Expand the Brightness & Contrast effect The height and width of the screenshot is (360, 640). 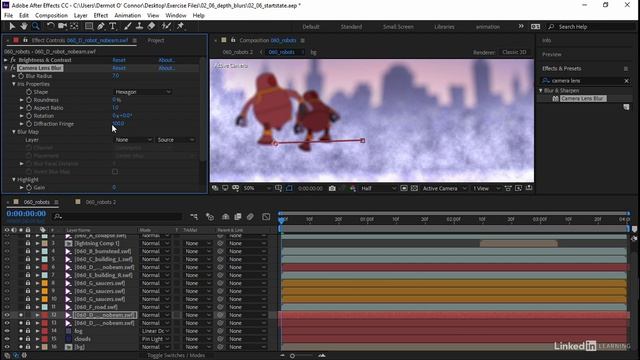pos(6,60)
